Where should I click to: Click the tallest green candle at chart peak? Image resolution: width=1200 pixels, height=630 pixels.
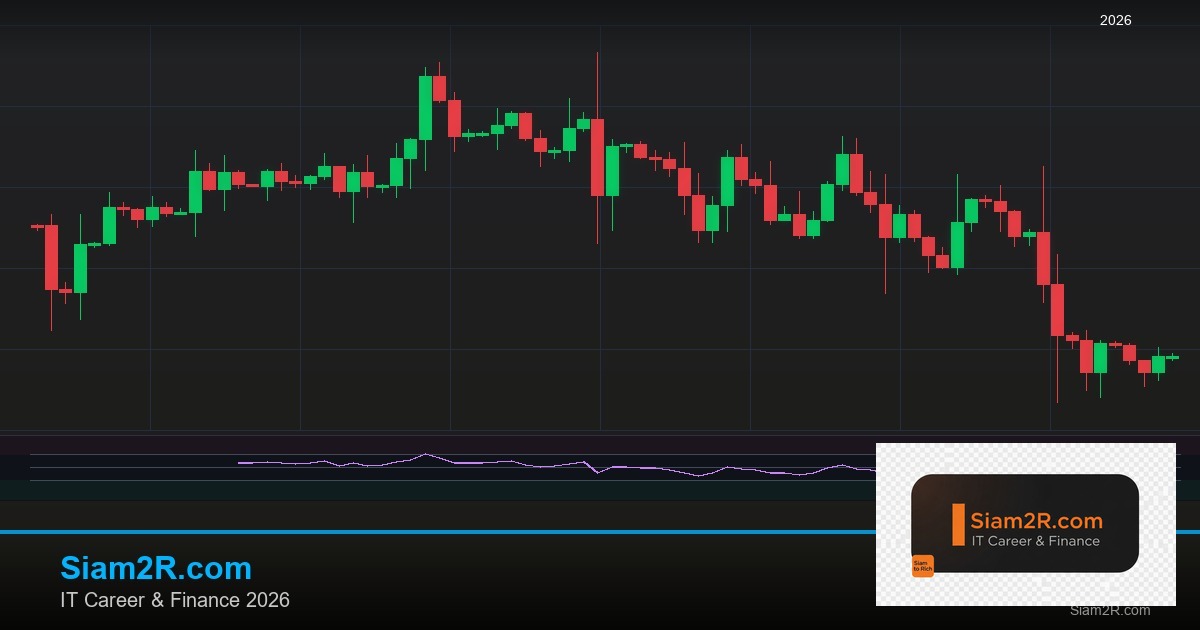click(425, 108)
